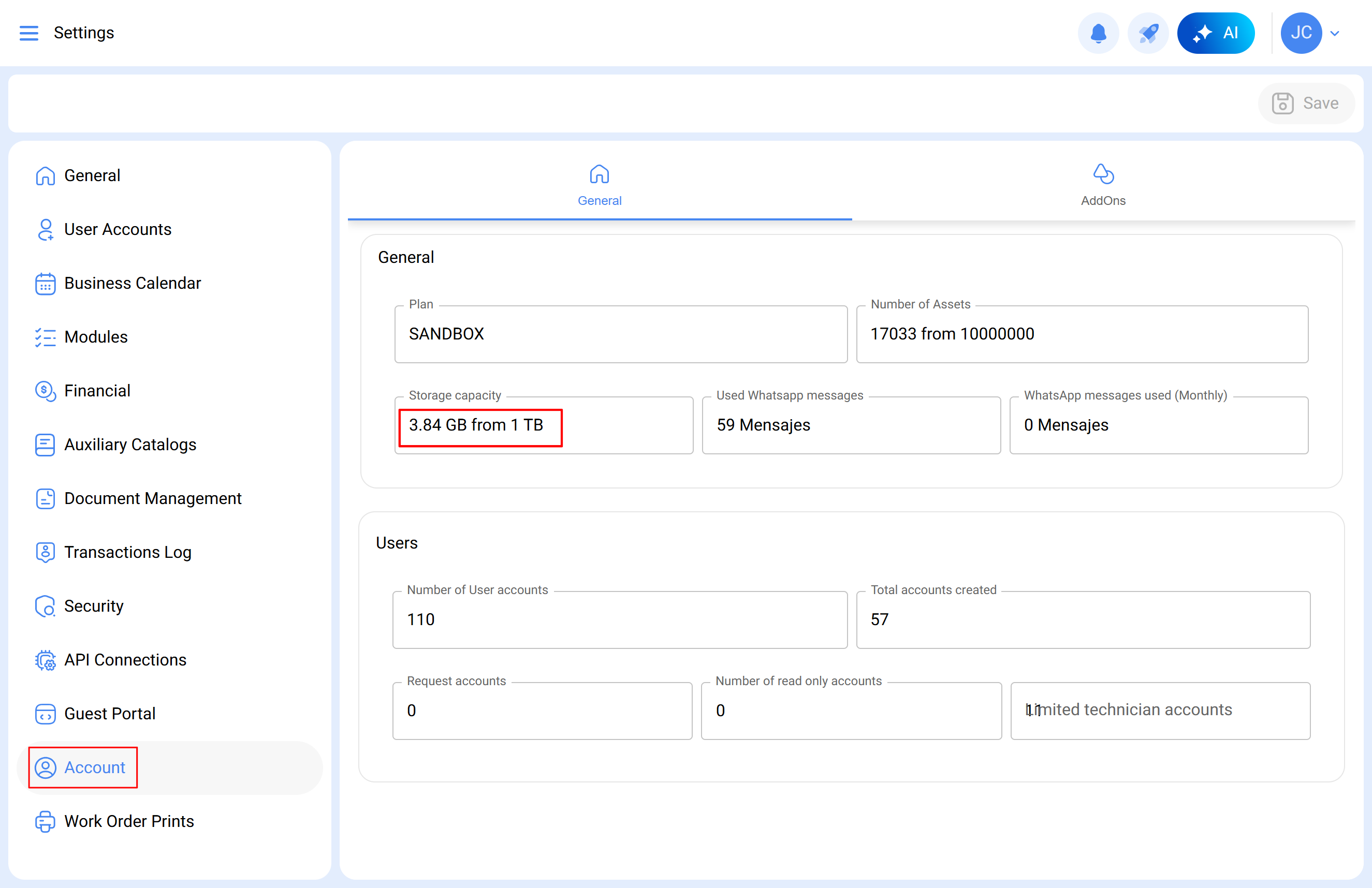Open Document Management settings
Viewport: 1372px width, 888px height.
click(x=153, y=498)
